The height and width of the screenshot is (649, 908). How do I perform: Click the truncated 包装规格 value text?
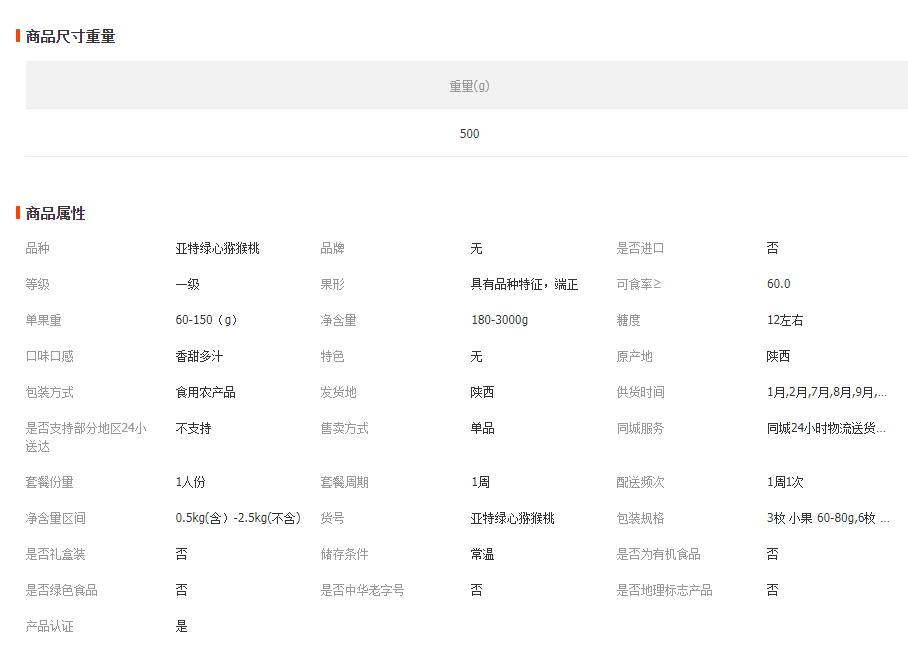tap(826, 518)
